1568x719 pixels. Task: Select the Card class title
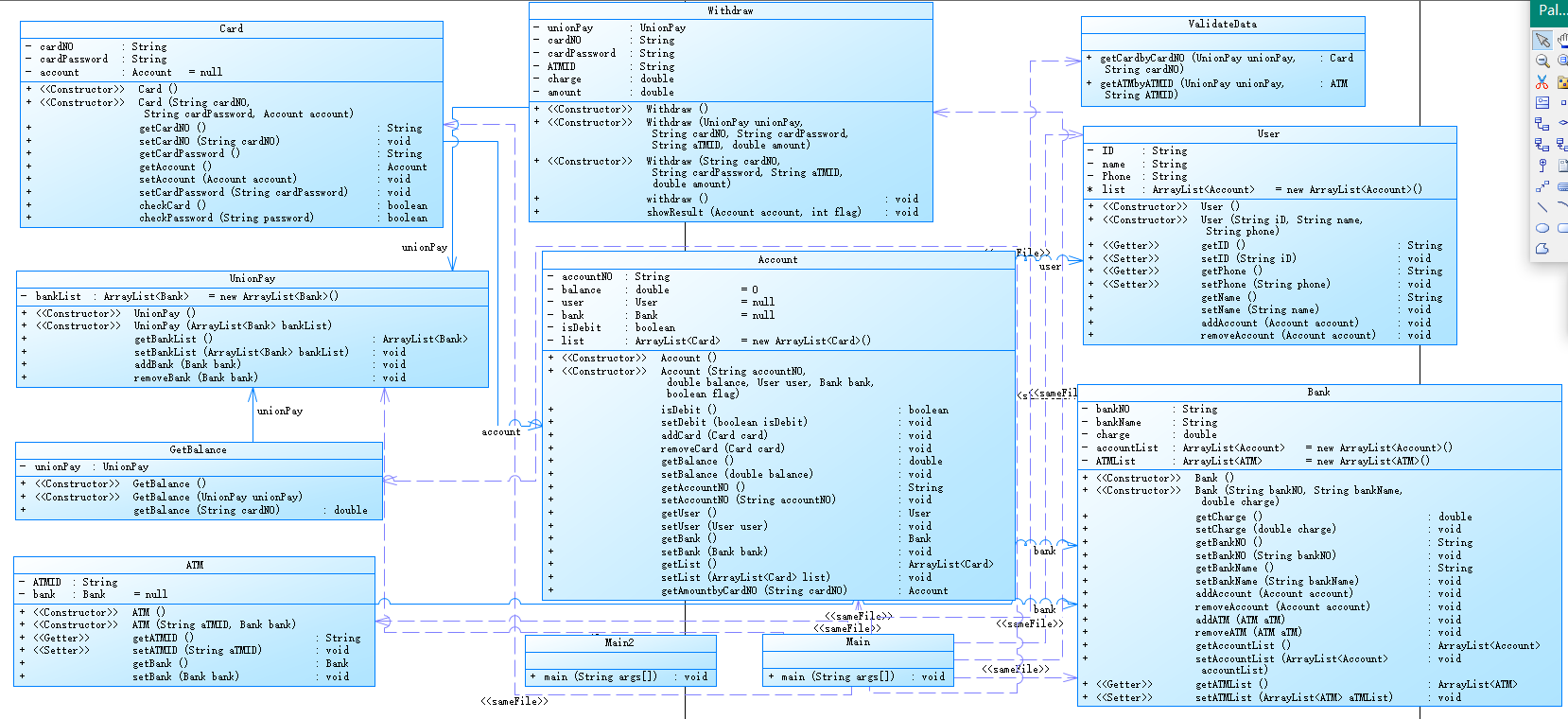(232, 29)
